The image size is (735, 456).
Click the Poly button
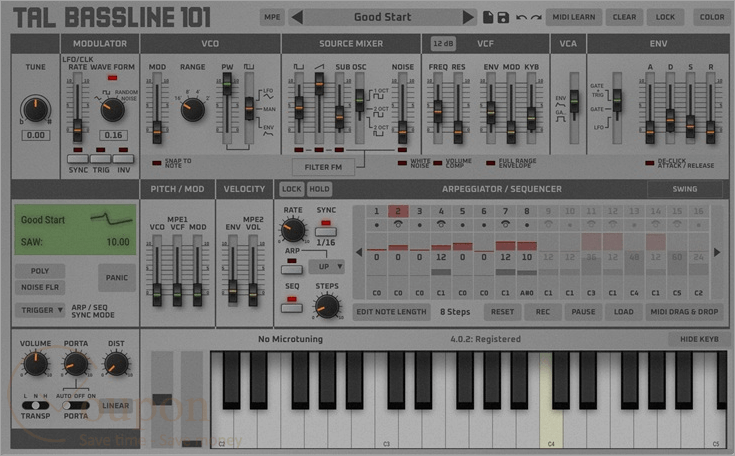click(x=40, y=271)
